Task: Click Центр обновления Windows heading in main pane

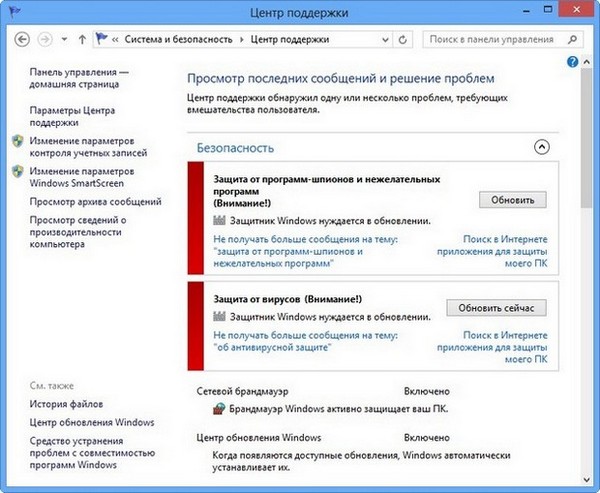Action: 259,437
